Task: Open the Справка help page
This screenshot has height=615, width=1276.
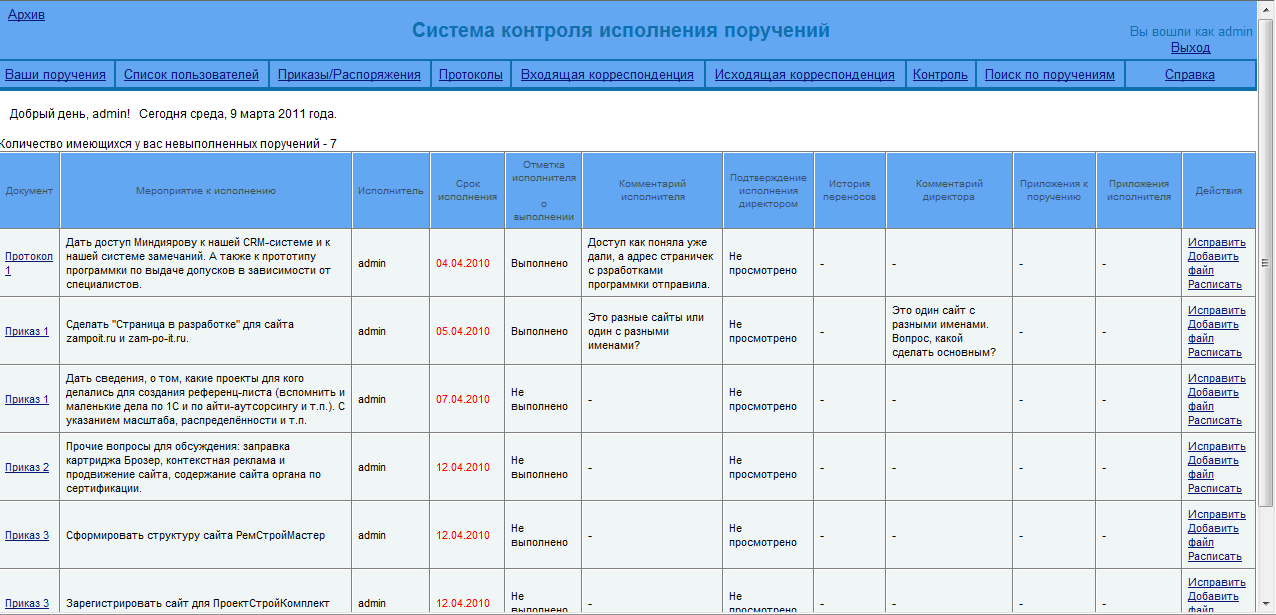Action: [1189, 74]
